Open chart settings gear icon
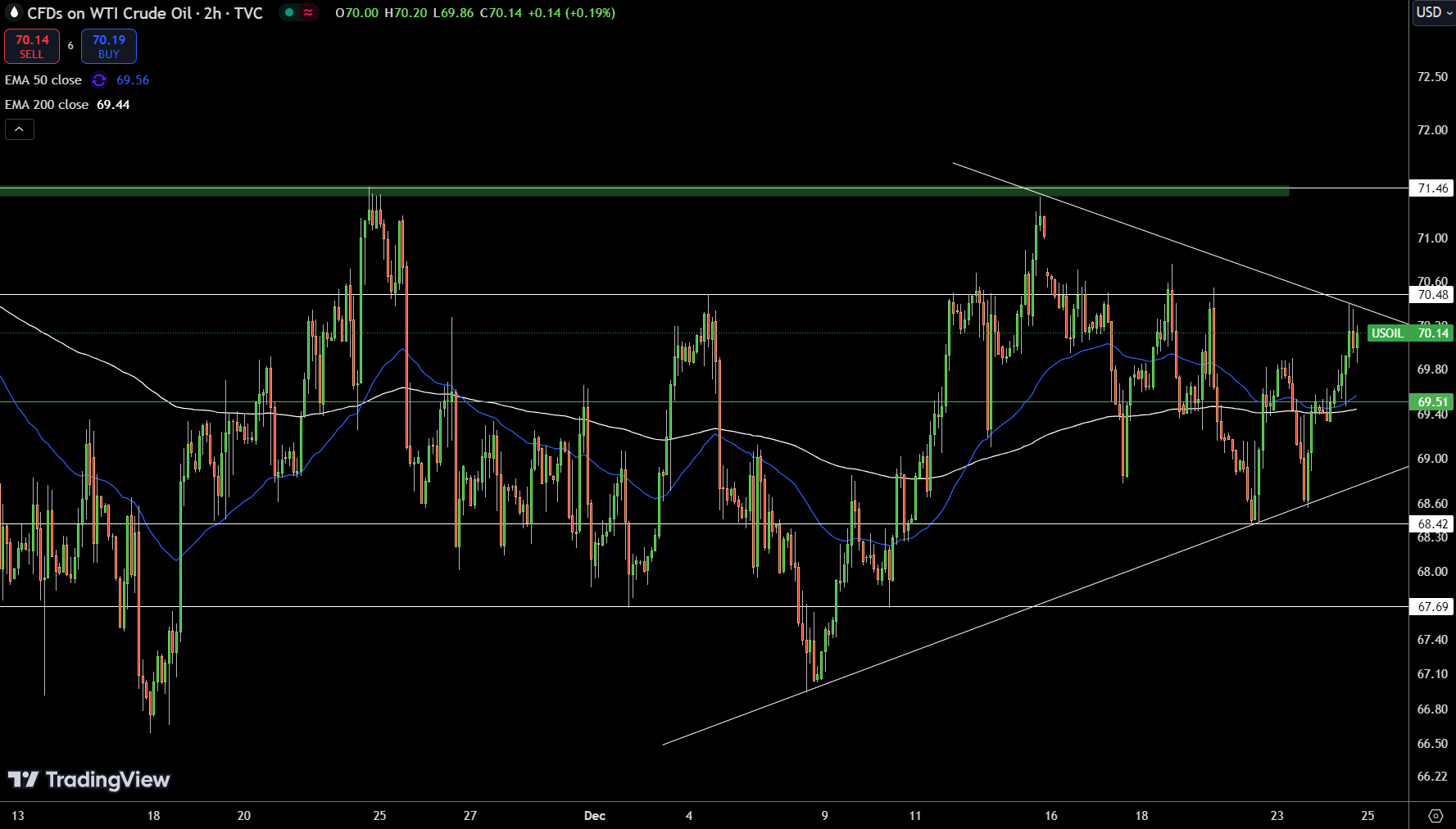This screenshot has height=829, width=1456. [x=1436, y=816]
